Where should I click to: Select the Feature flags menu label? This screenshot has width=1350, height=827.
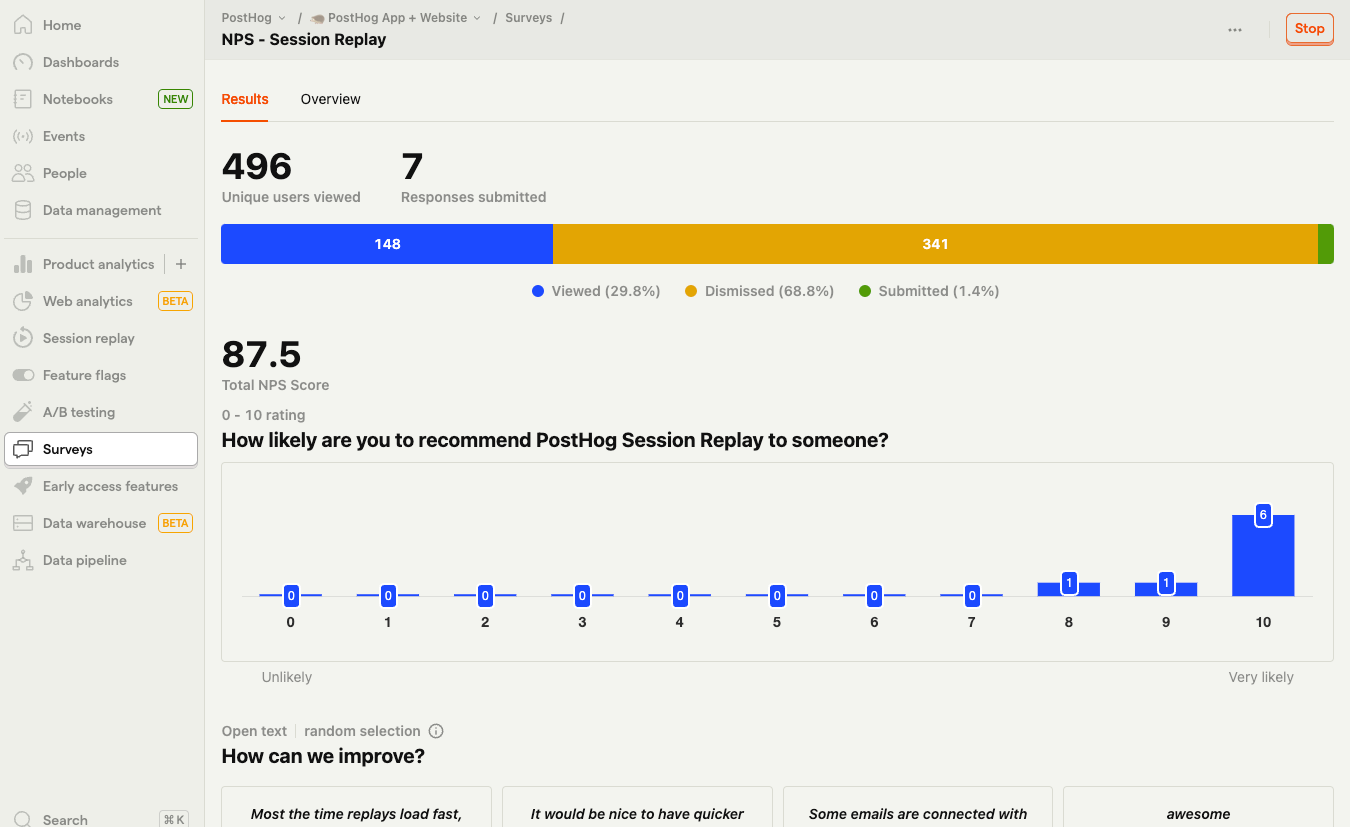point(85,375)
